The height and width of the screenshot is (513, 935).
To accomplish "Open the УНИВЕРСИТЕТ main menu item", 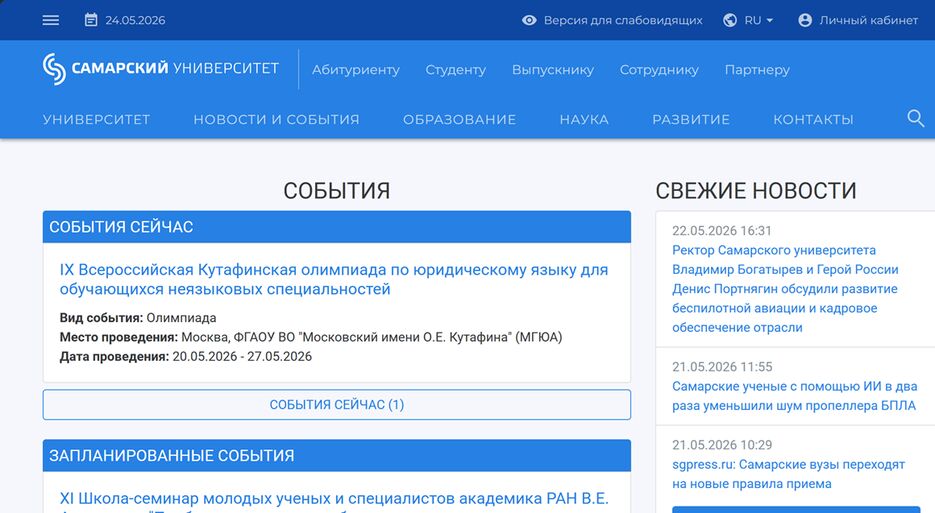I will tap(97, 119).
